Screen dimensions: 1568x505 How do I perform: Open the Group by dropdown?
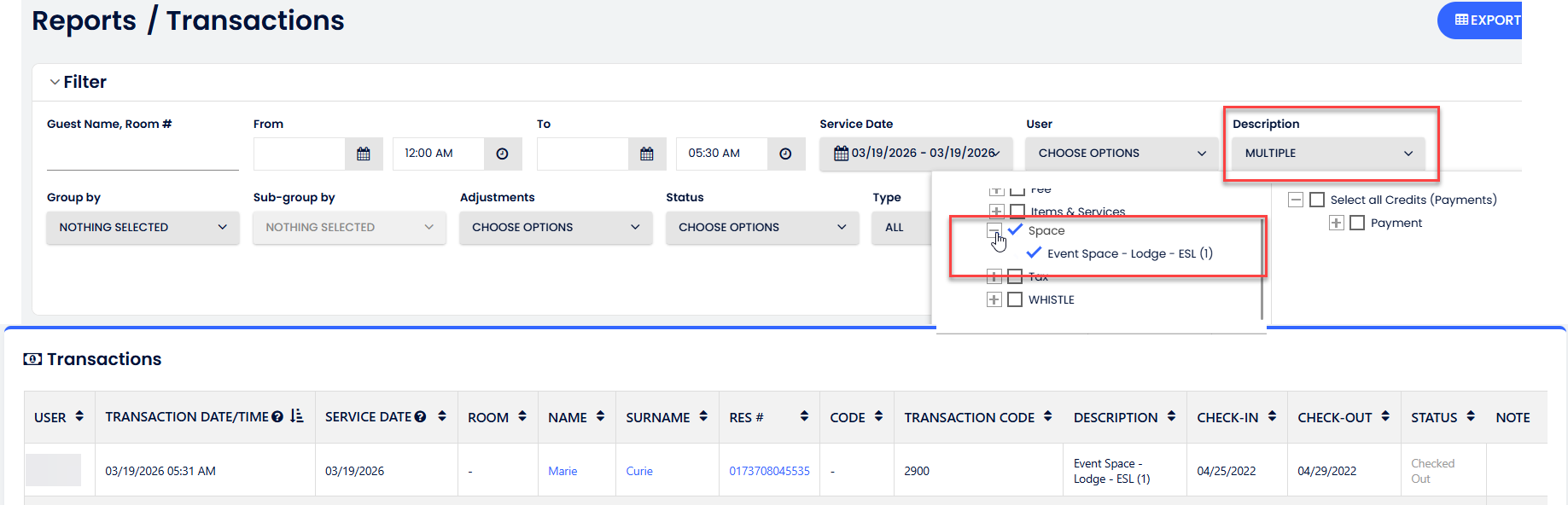pyautogui.click(x=143, y=228)
